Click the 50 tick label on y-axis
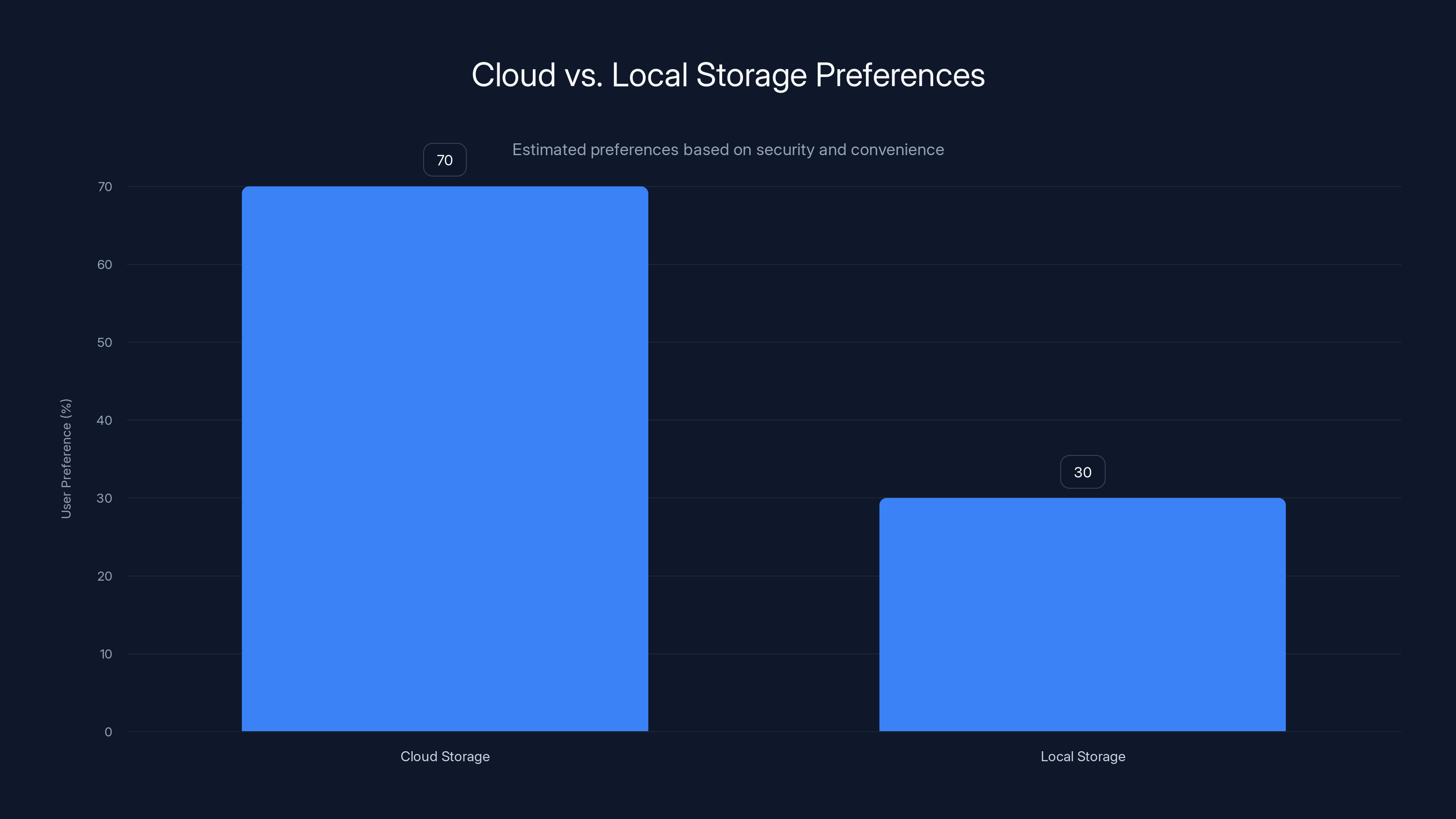 pos(105,342)
